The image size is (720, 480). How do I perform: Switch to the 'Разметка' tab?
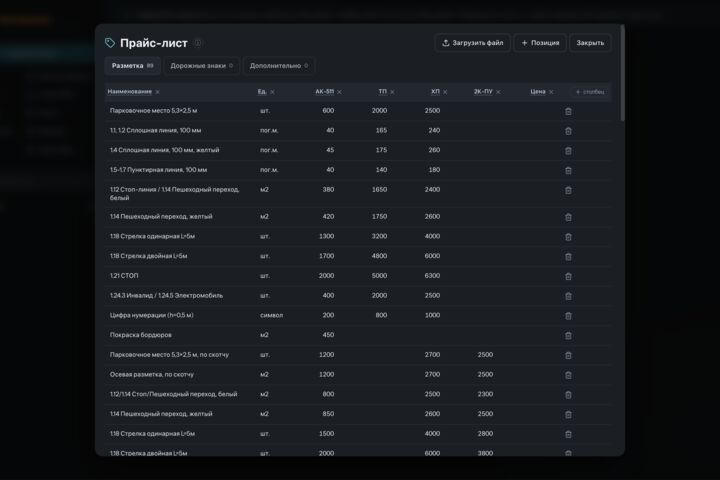coord(133,66)
